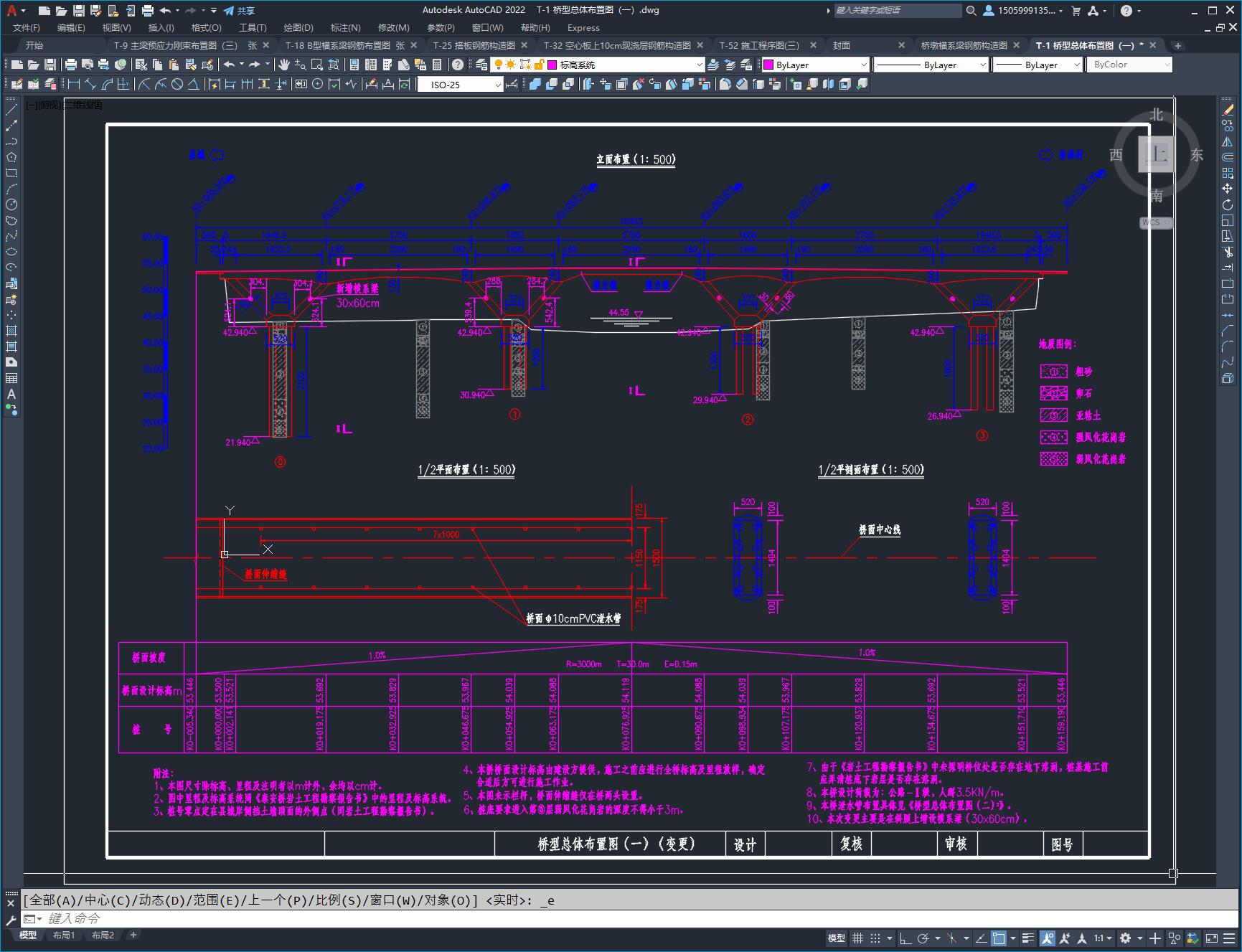This screenshot has width=1242, height=952.
Task: Open Layer Properties Manager icon
Action: [481, 65]
